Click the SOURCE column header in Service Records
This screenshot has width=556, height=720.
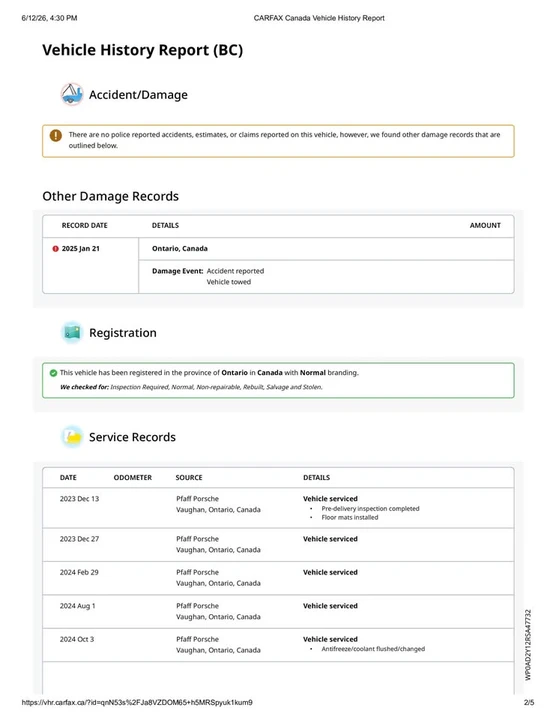point(189,478)
